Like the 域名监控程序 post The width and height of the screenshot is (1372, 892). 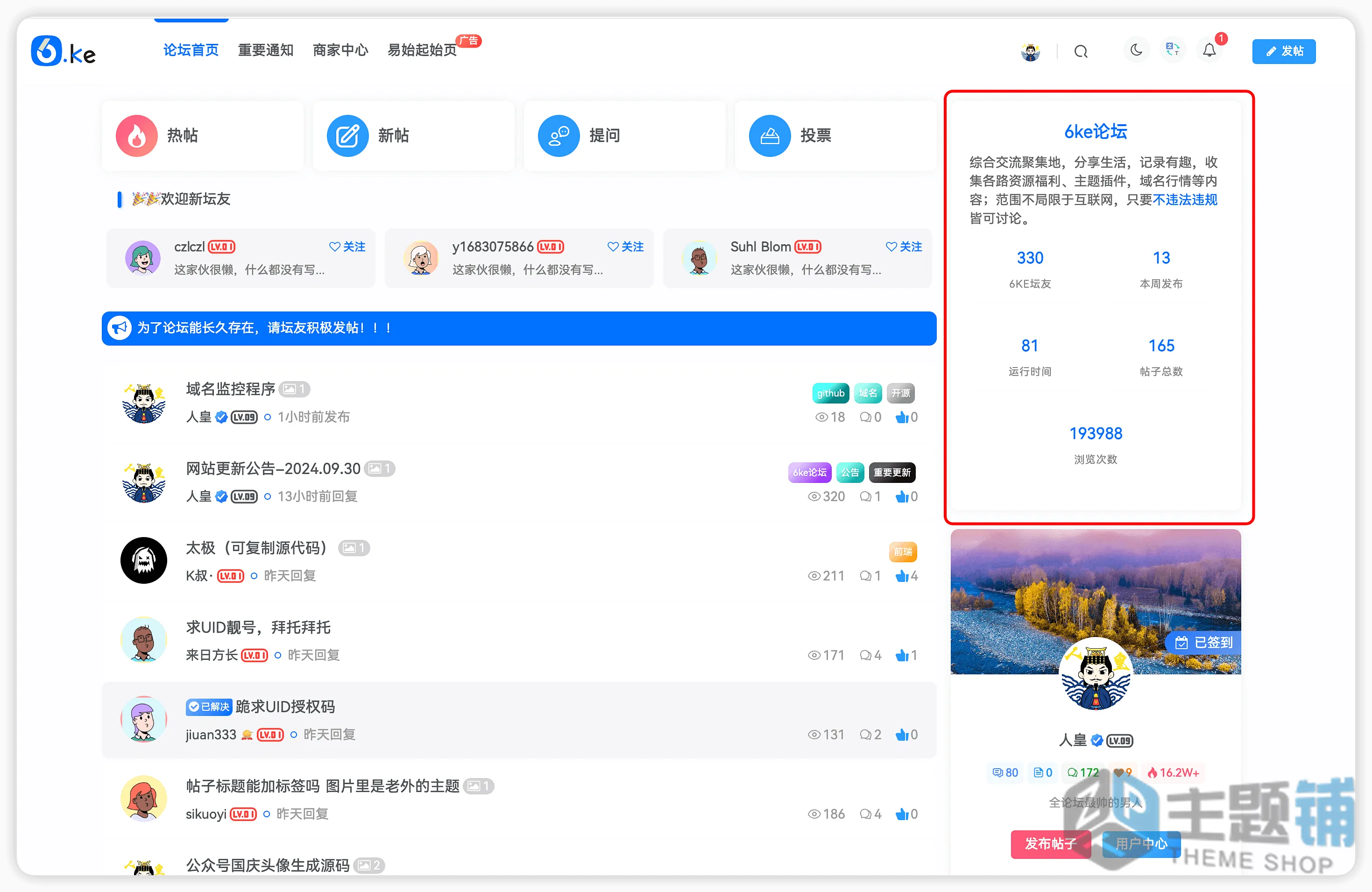click(907, 417)
